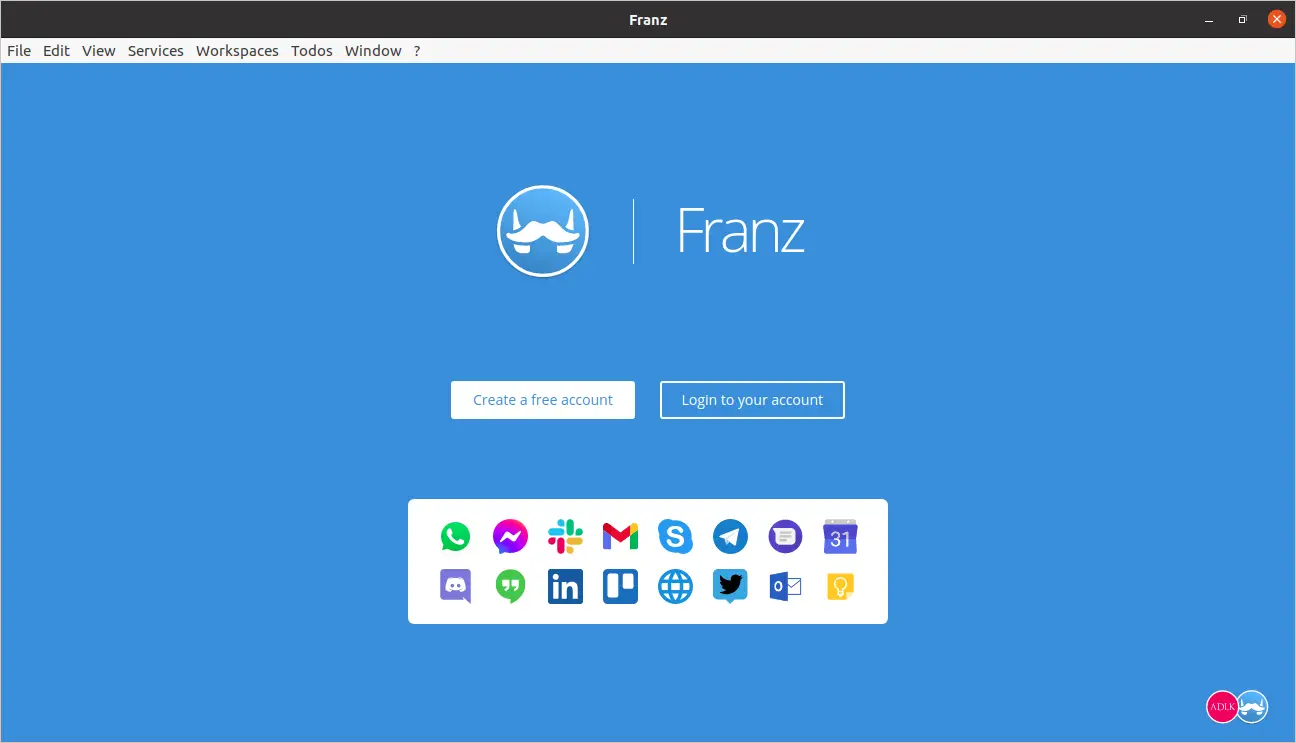The height and width of the screenshot is (743, 1296).
Task: Click the Twitter bird icon
Action: 730,586
